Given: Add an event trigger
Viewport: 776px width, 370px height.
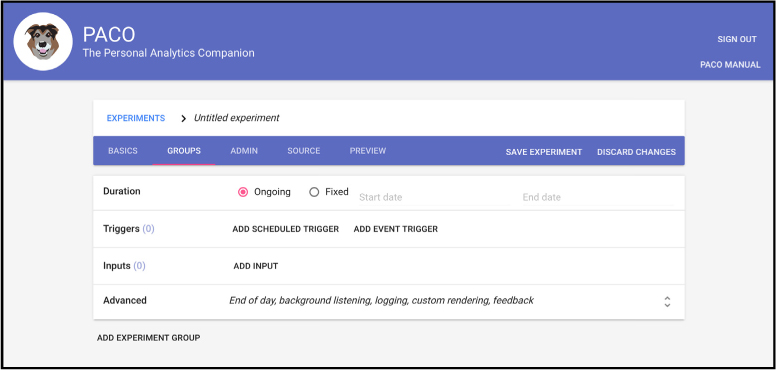Looking at the screenshot, I should tap(396, 229).
